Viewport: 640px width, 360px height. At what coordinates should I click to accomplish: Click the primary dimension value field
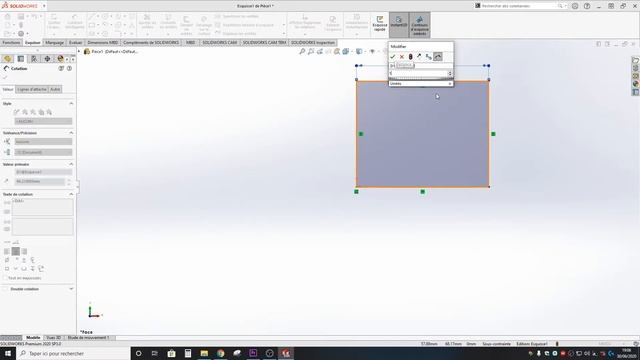click(x=40, y=181)
